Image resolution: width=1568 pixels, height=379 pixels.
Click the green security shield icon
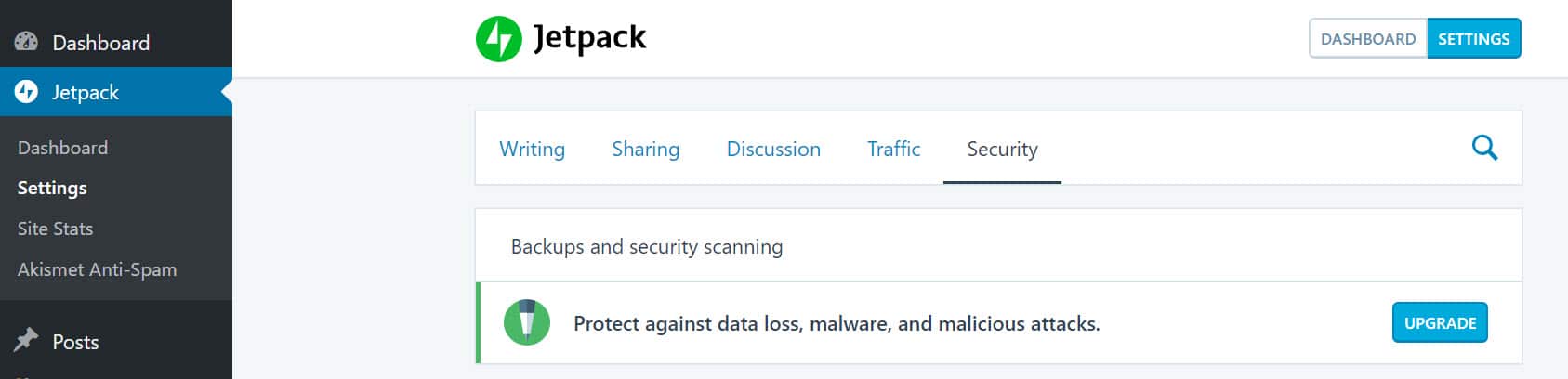click(x=527, y=323)
